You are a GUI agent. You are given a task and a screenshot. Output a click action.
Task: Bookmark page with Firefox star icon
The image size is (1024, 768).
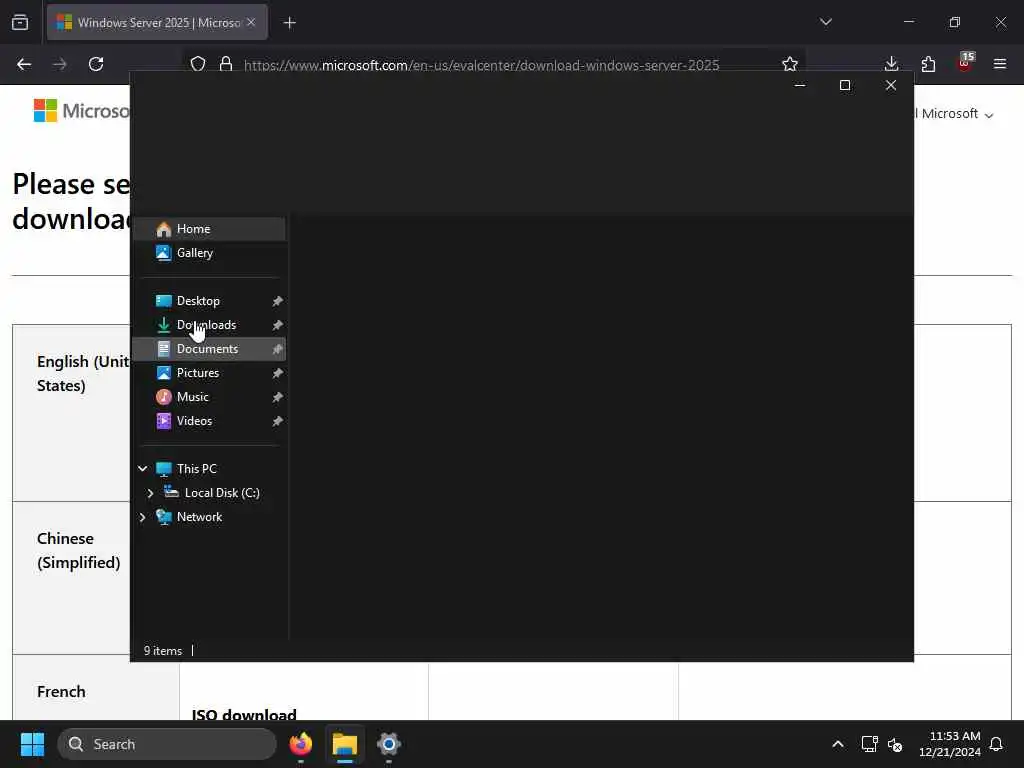coord(790,64)
